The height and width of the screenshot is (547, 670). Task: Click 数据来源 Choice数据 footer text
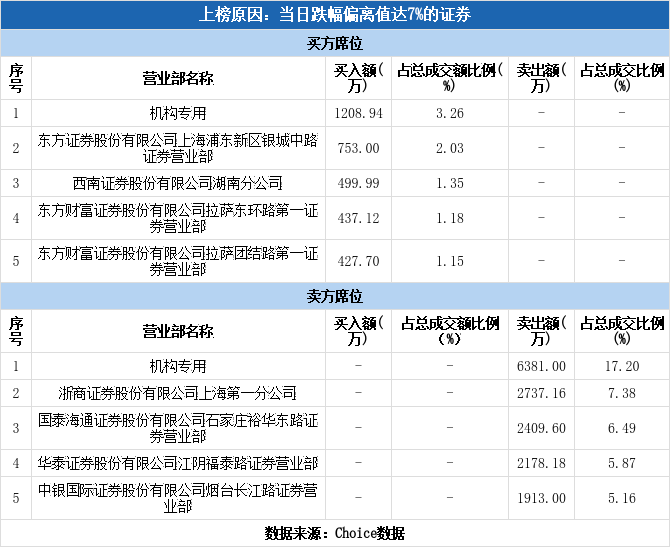[335, 533]
